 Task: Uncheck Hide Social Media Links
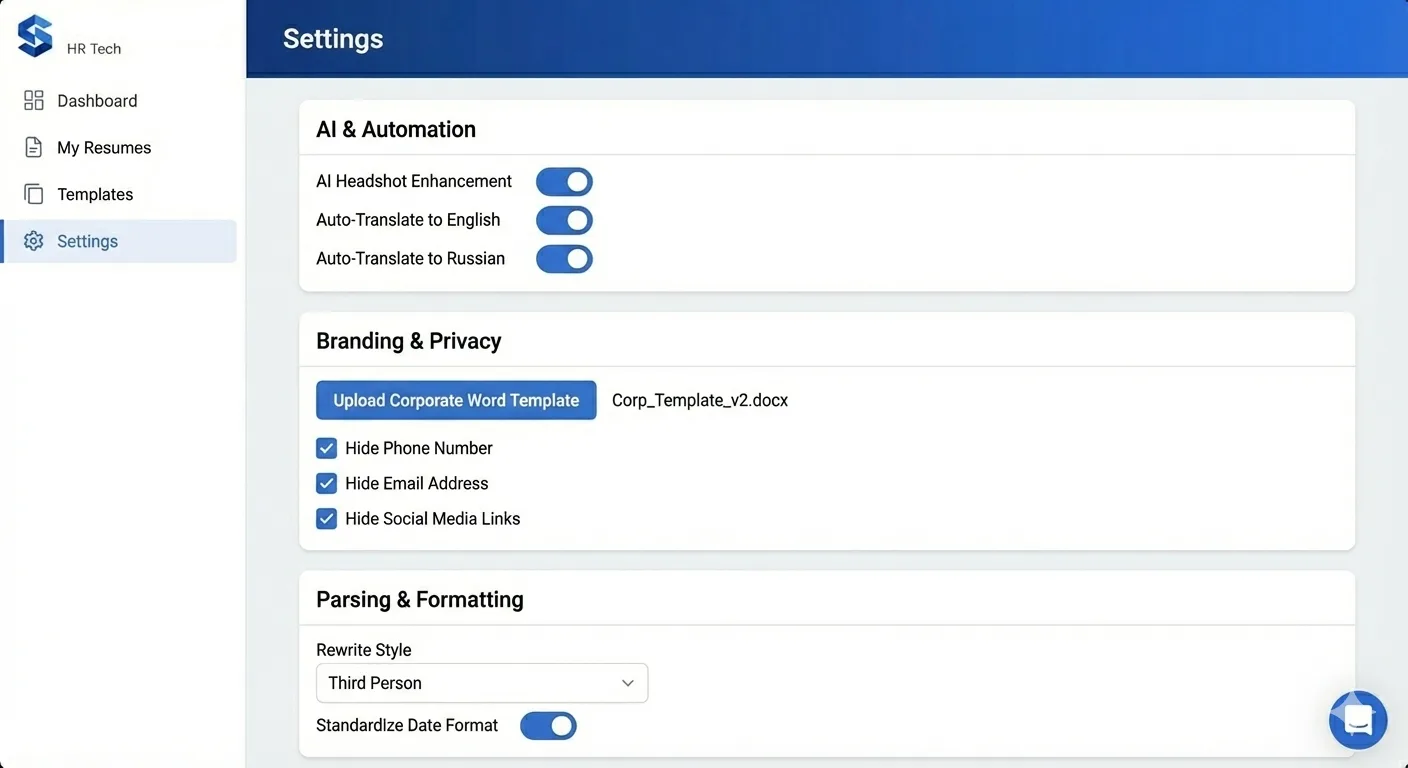pos(326,518)
